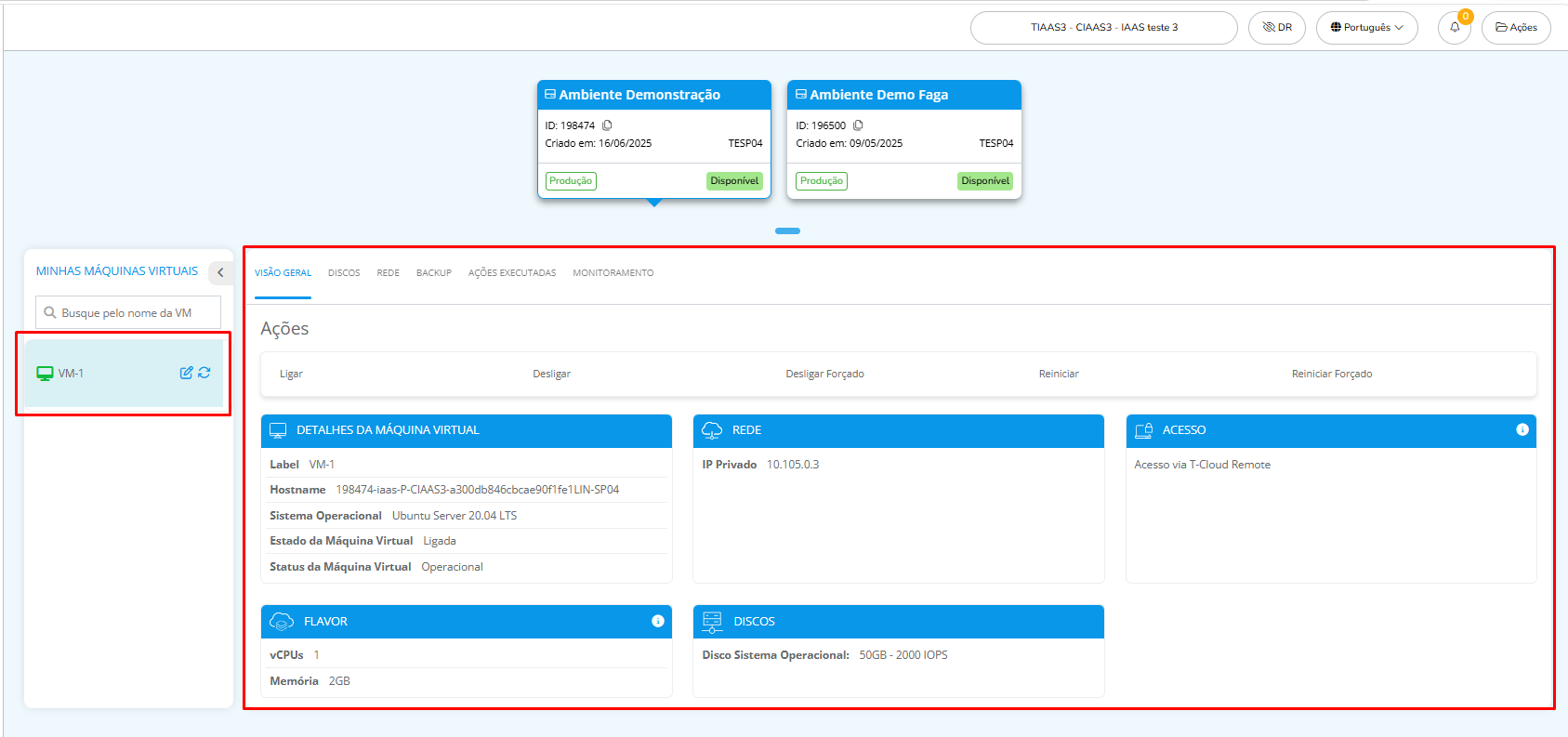Click the server icon of Ambiente Demonstração
The width and height of the screenshot is (1568, 737).
coord(550,95)
